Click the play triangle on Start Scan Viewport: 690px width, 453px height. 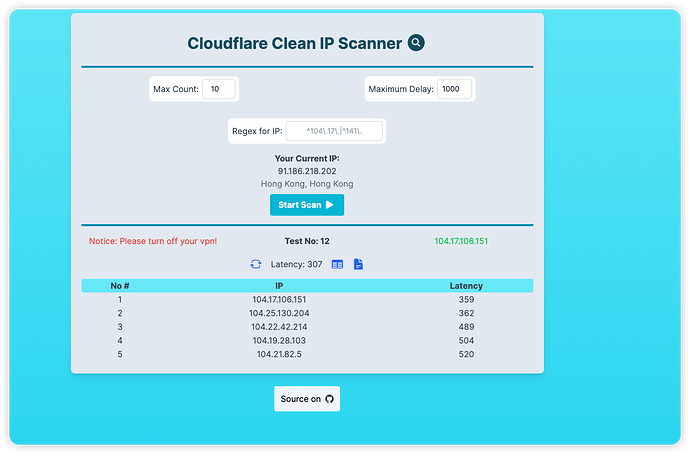(330, 205)
